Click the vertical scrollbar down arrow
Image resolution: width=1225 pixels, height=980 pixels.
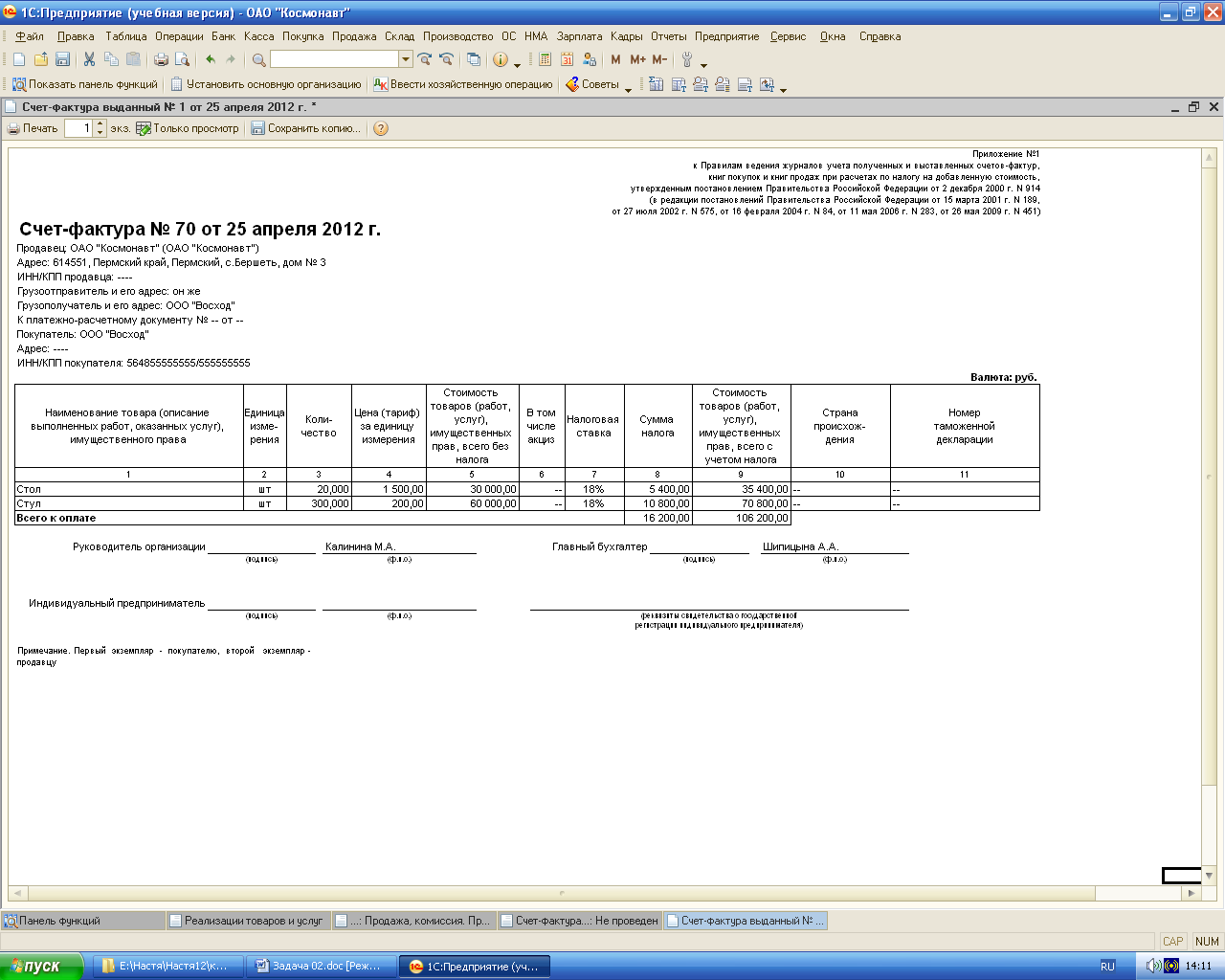pos(1209,876)
